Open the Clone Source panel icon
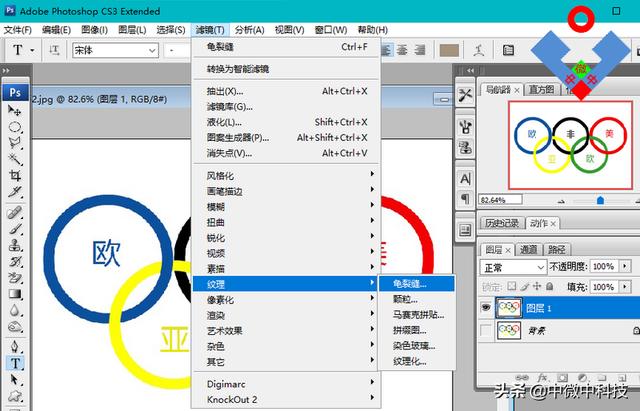Image resolution: width=640 pixels, height=411 pixels. pos(465,147)
